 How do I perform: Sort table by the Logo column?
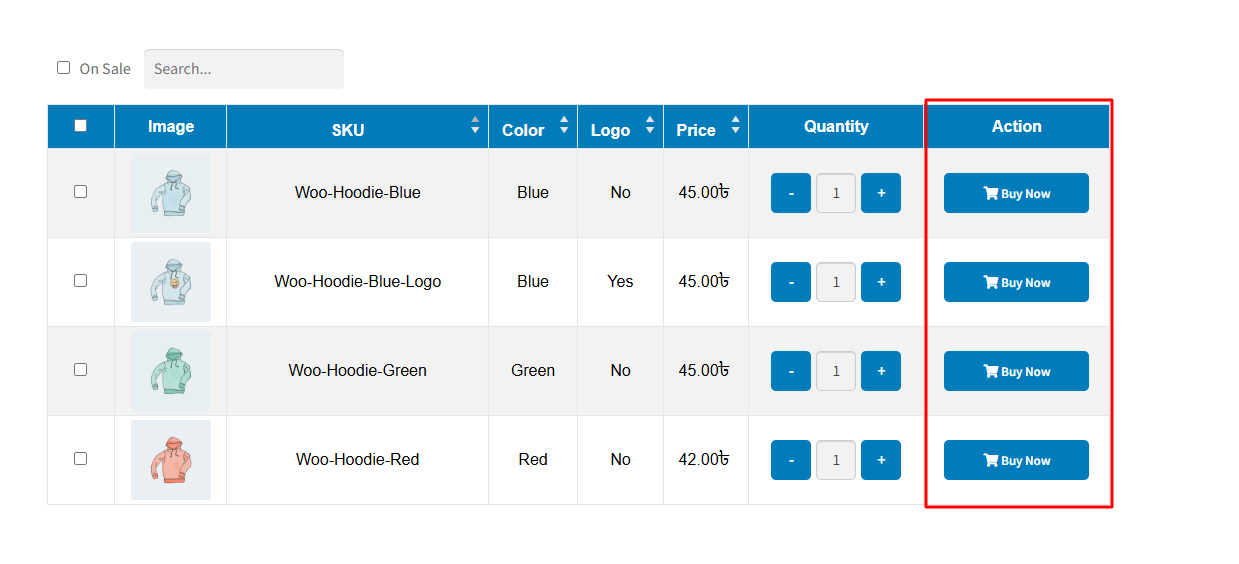coord(650,126)
